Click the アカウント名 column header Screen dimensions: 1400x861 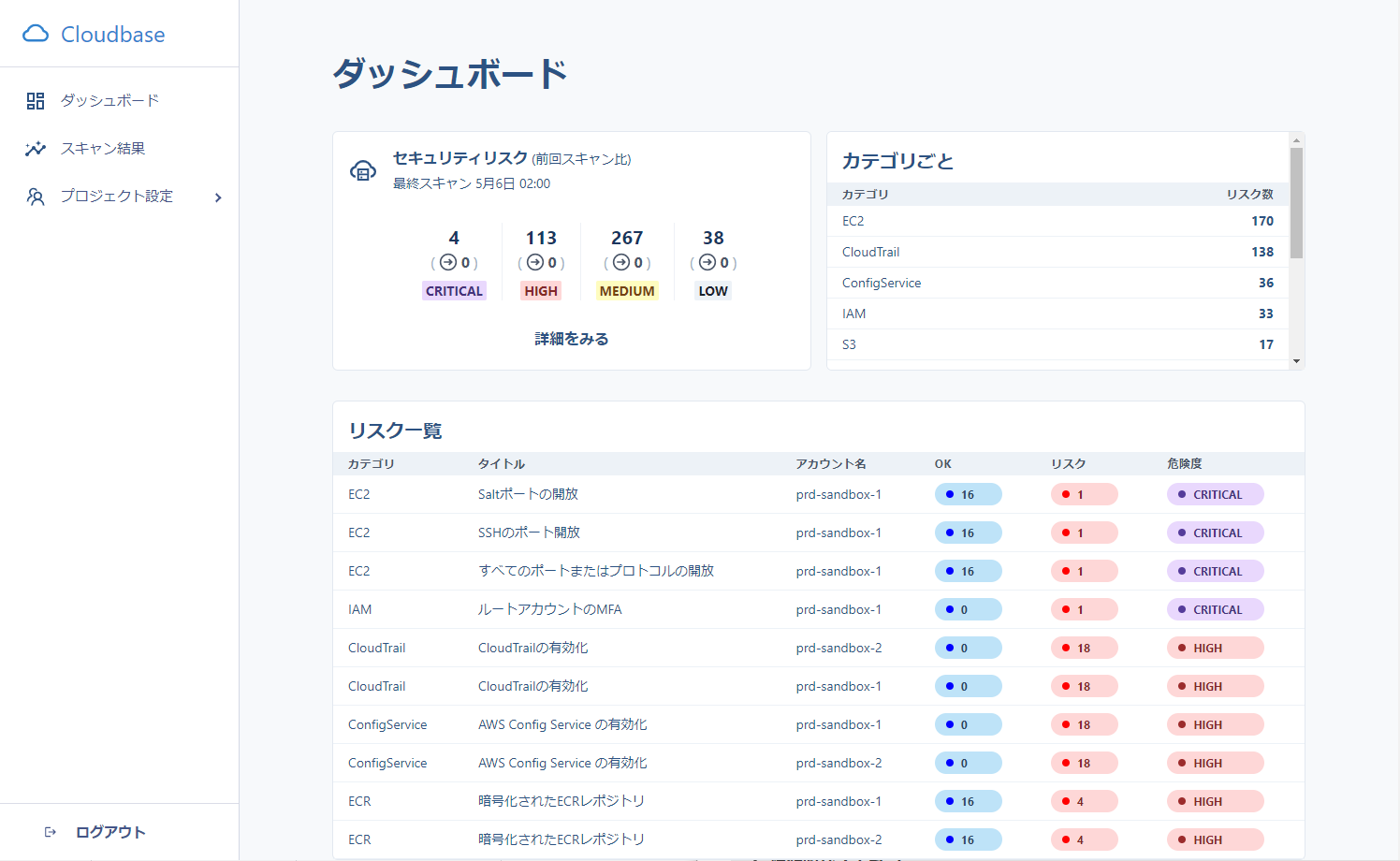tap(831, 463)
